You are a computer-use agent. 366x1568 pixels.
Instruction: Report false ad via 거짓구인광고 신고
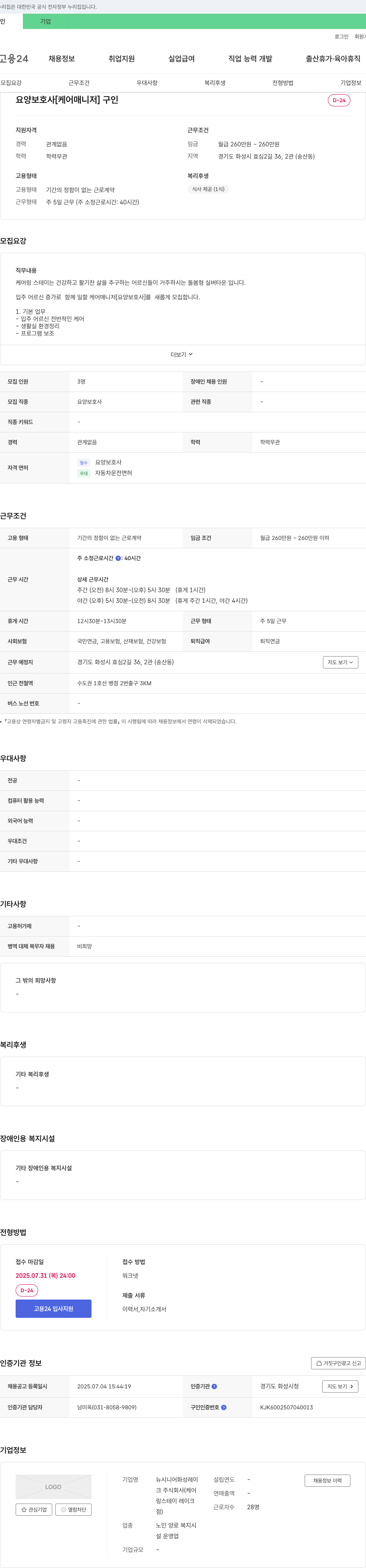click(x=338, y=1363)
